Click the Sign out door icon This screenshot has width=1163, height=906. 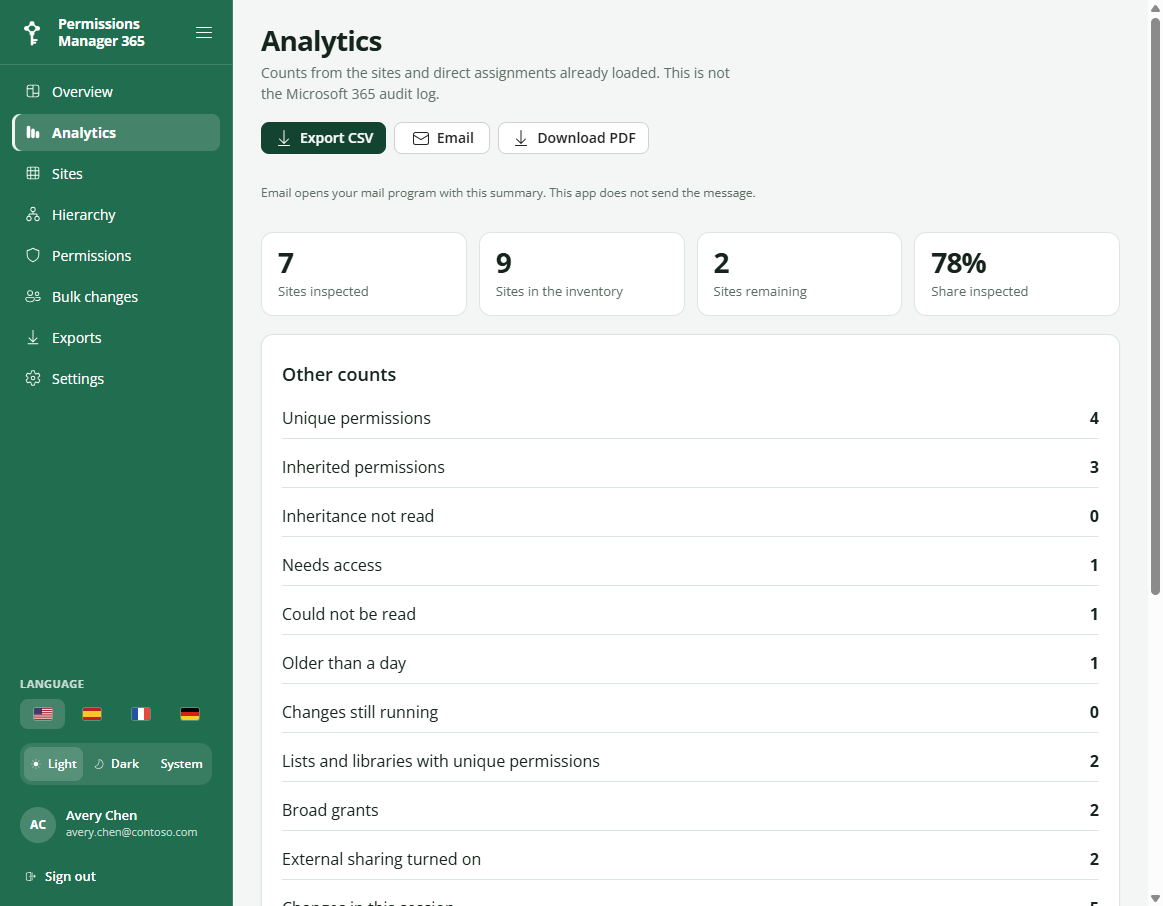coord(30,876)
